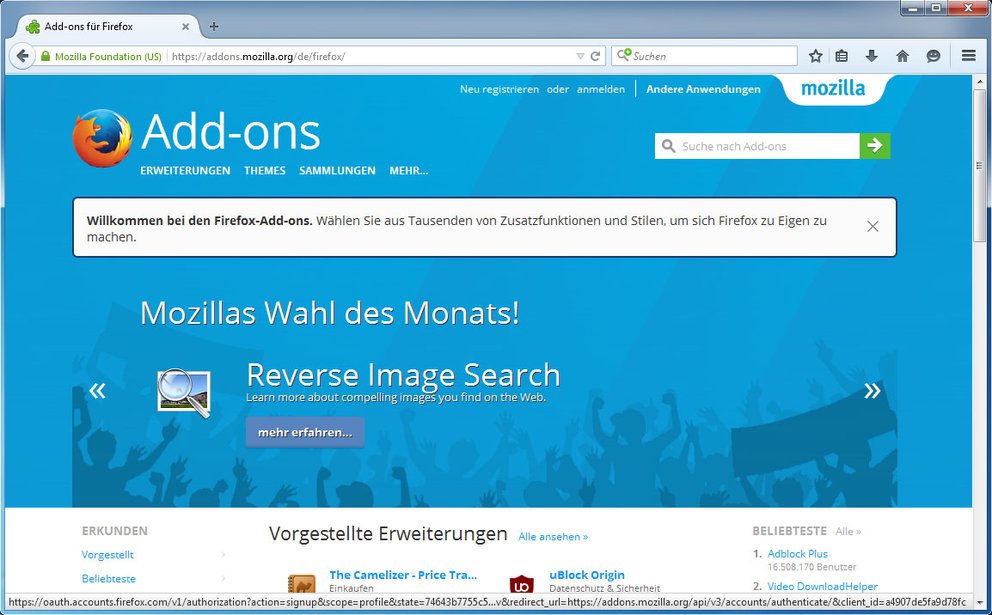992x615 pixels.
Task: Open the Hello chat smiley icon
Action: coord(933,56)
